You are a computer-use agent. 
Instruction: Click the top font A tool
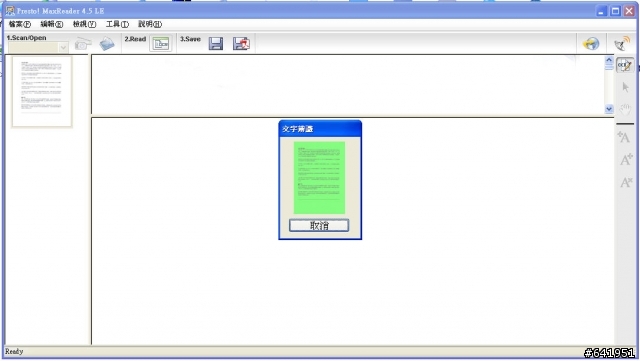pyautogui.click(x=624, y=137)
